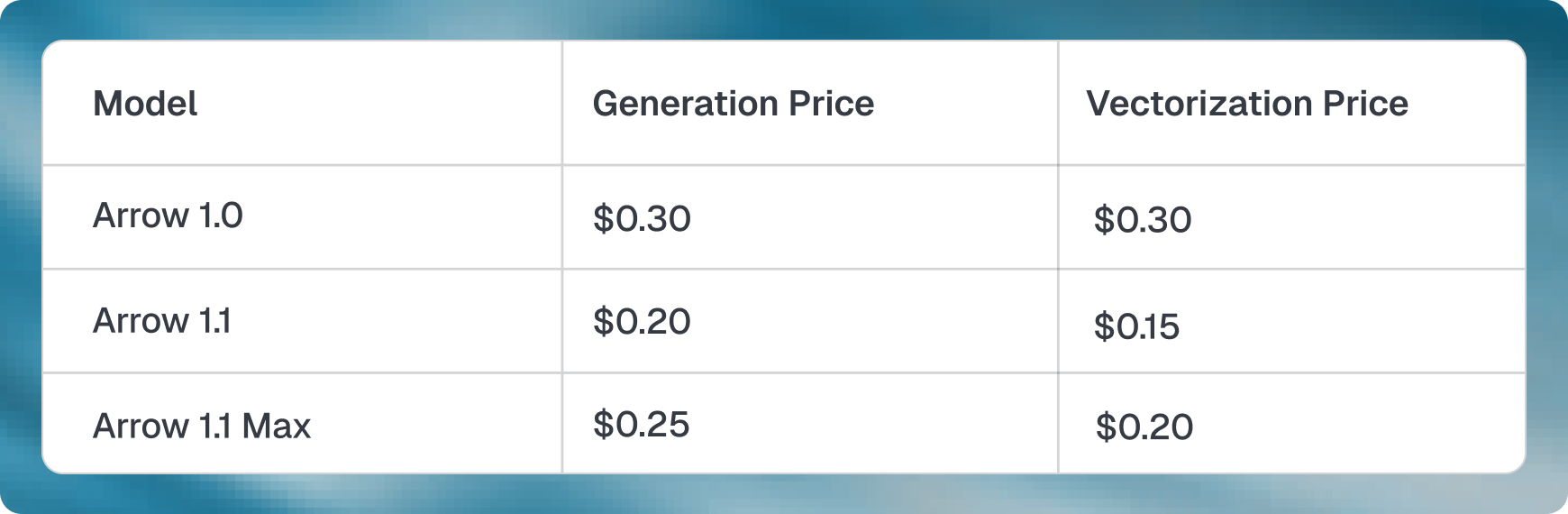This screenshot has height=514, width=1568.
Task: Click the Arrow 1.1 model cell
Action: point(162,321)
